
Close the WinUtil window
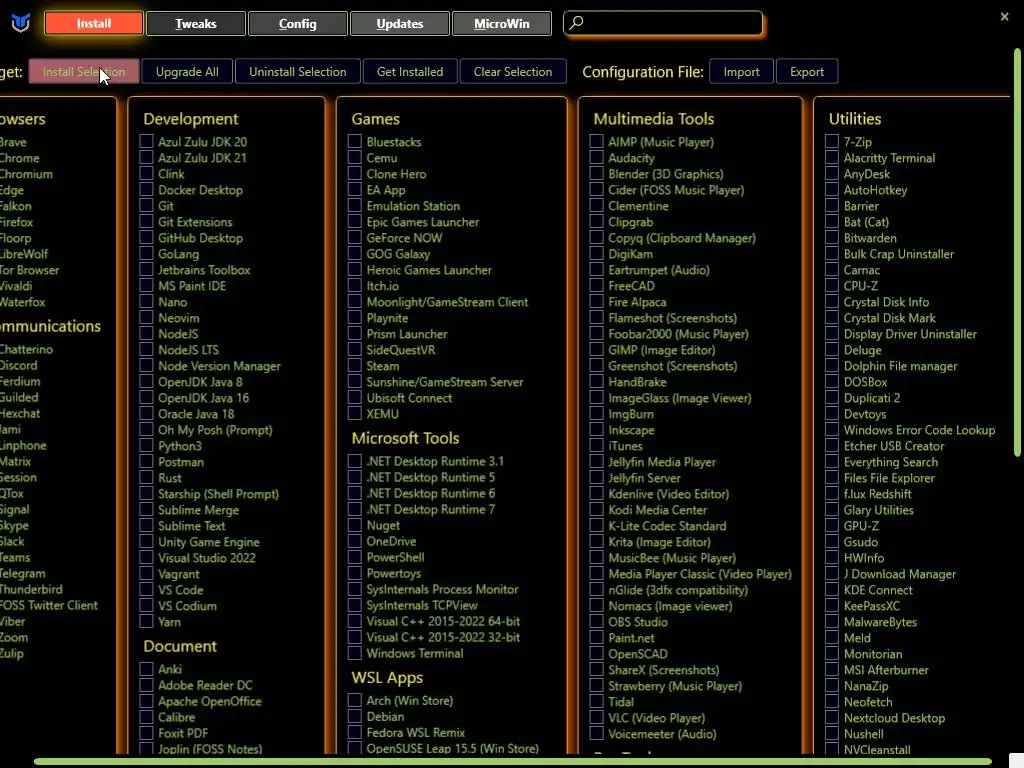pyautogui.click(x=1004, y=17)
